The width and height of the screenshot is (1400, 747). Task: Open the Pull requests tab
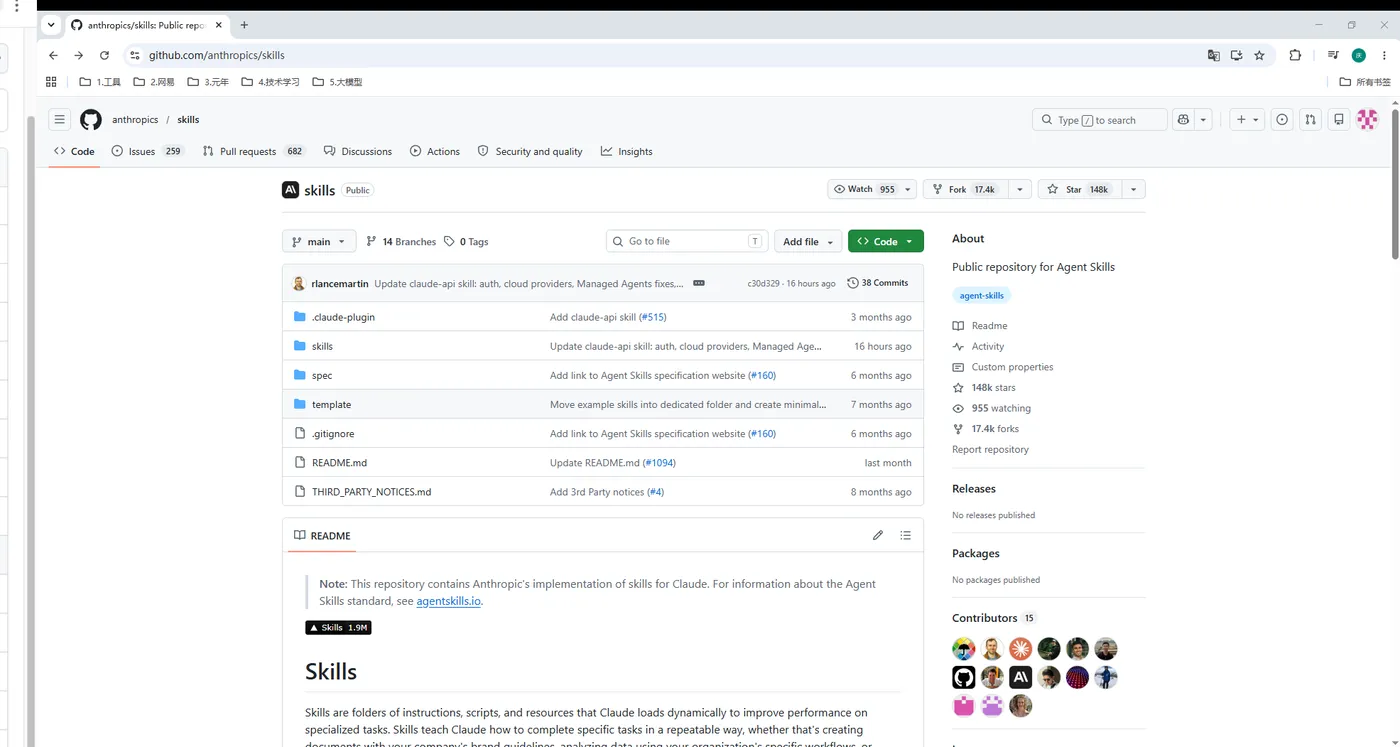[254, 151]
